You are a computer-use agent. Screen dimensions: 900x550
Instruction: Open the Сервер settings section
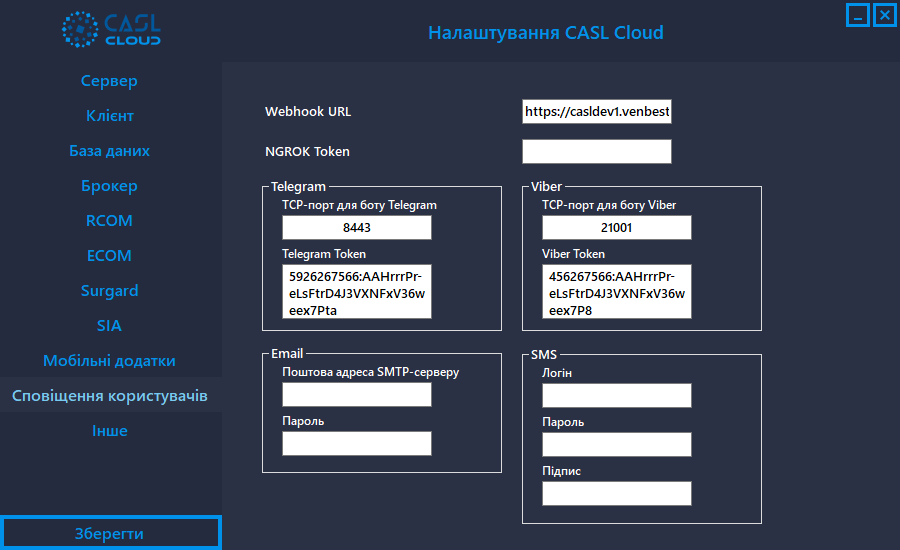pos(109,80)
